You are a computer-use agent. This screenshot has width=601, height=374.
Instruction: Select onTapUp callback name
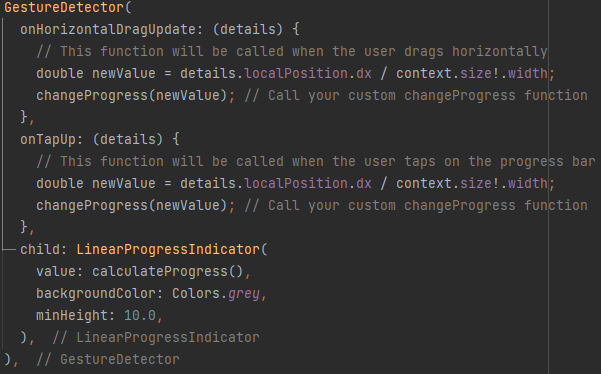(48, 139)
